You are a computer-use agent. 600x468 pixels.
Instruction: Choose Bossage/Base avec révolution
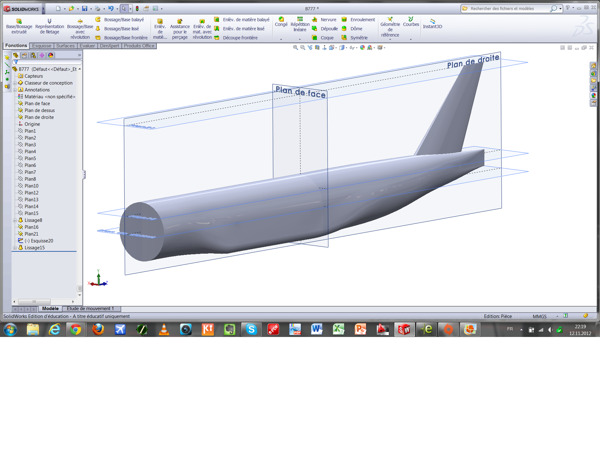pyautogui.click(x=80, y=29)
